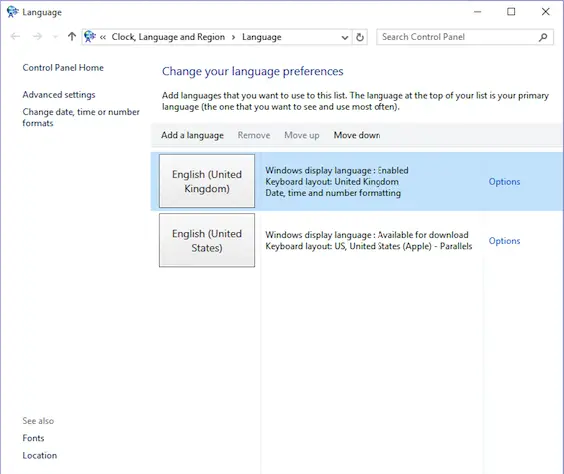Screen dimensions: 564x474
Task: Expand the breadcrumb double-chevron overflow
Action: coord(103,37)
